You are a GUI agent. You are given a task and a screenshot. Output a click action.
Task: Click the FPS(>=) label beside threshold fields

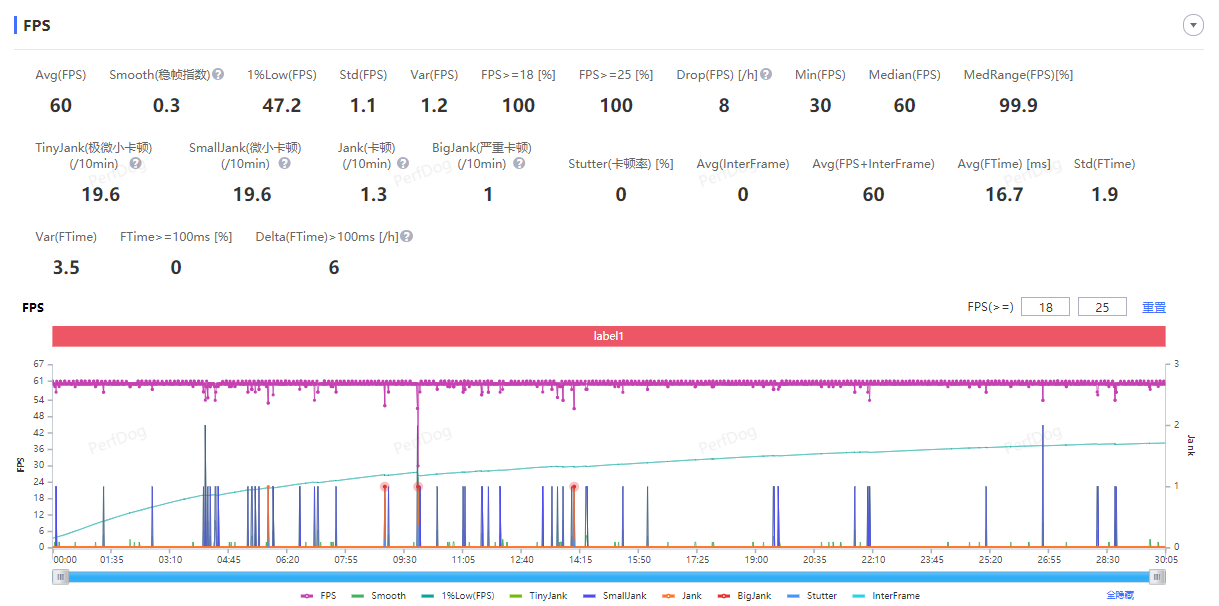(x=990, y=308)
